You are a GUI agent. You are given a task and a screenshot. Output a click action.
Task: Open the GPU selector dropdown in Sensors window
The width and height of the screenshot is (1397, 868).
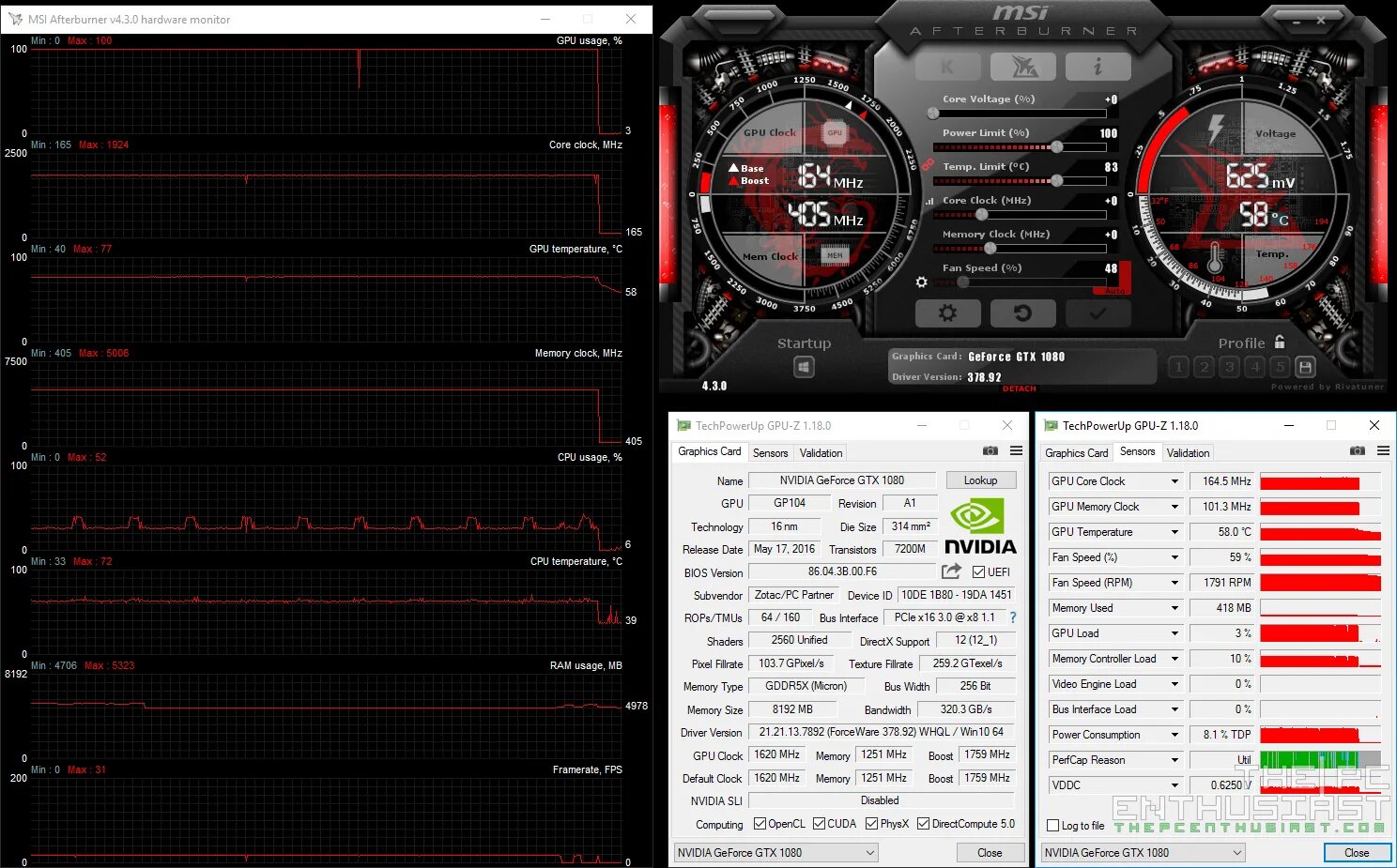(1143, 852)
